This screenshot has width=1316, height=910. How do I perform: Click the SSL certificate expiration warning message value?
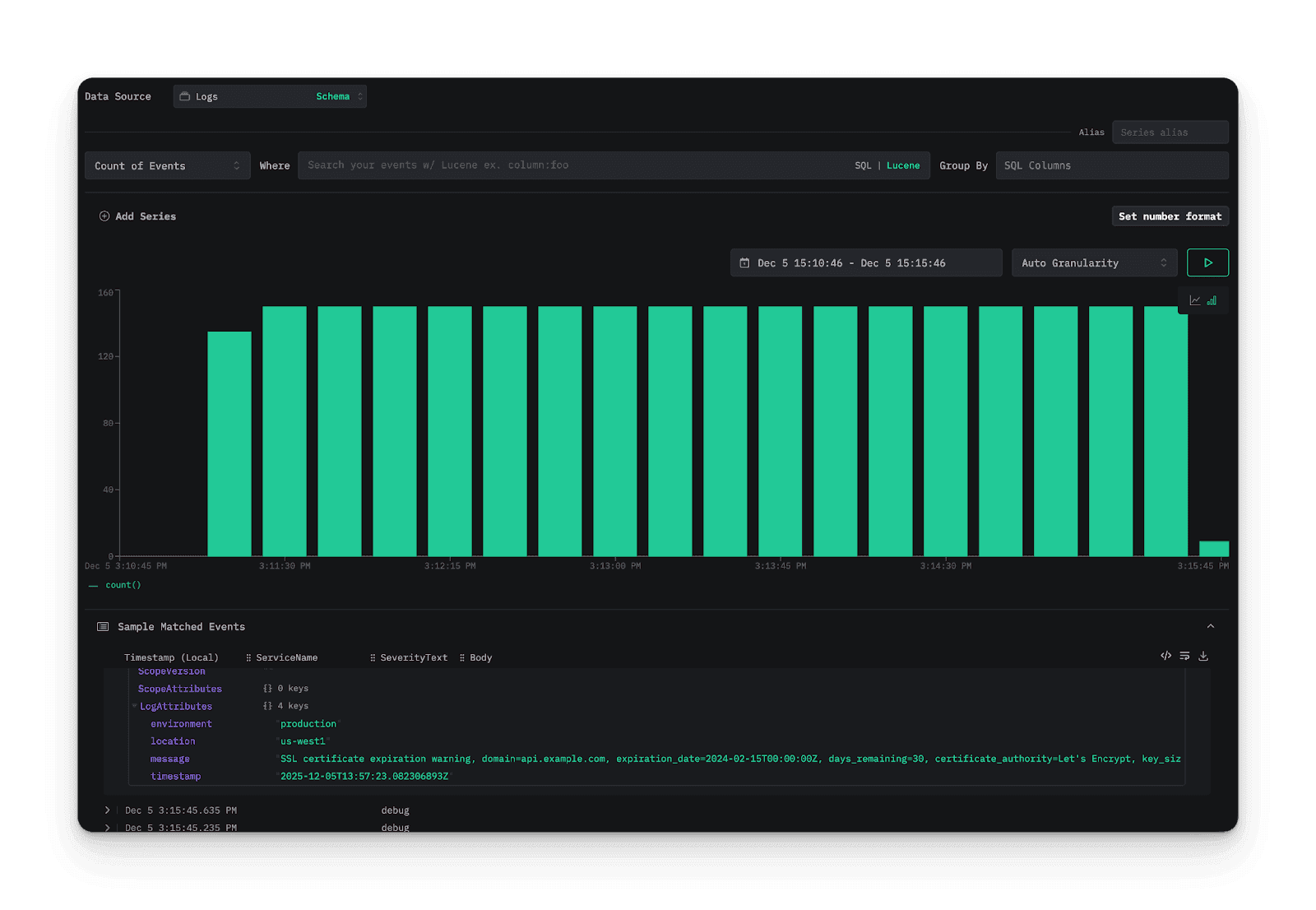tap(730, 759)
